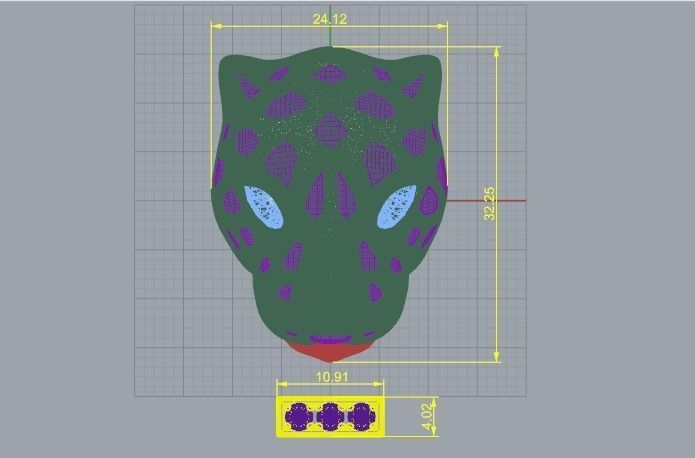Select the 4.02 dimension text

tap(426, 417)
